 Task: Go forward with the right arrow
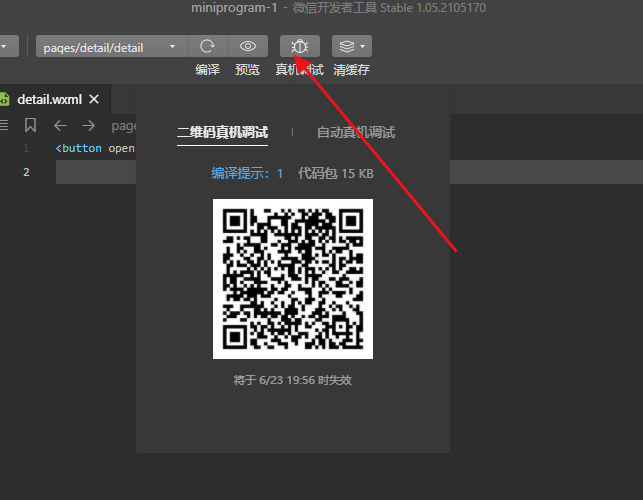89,126
